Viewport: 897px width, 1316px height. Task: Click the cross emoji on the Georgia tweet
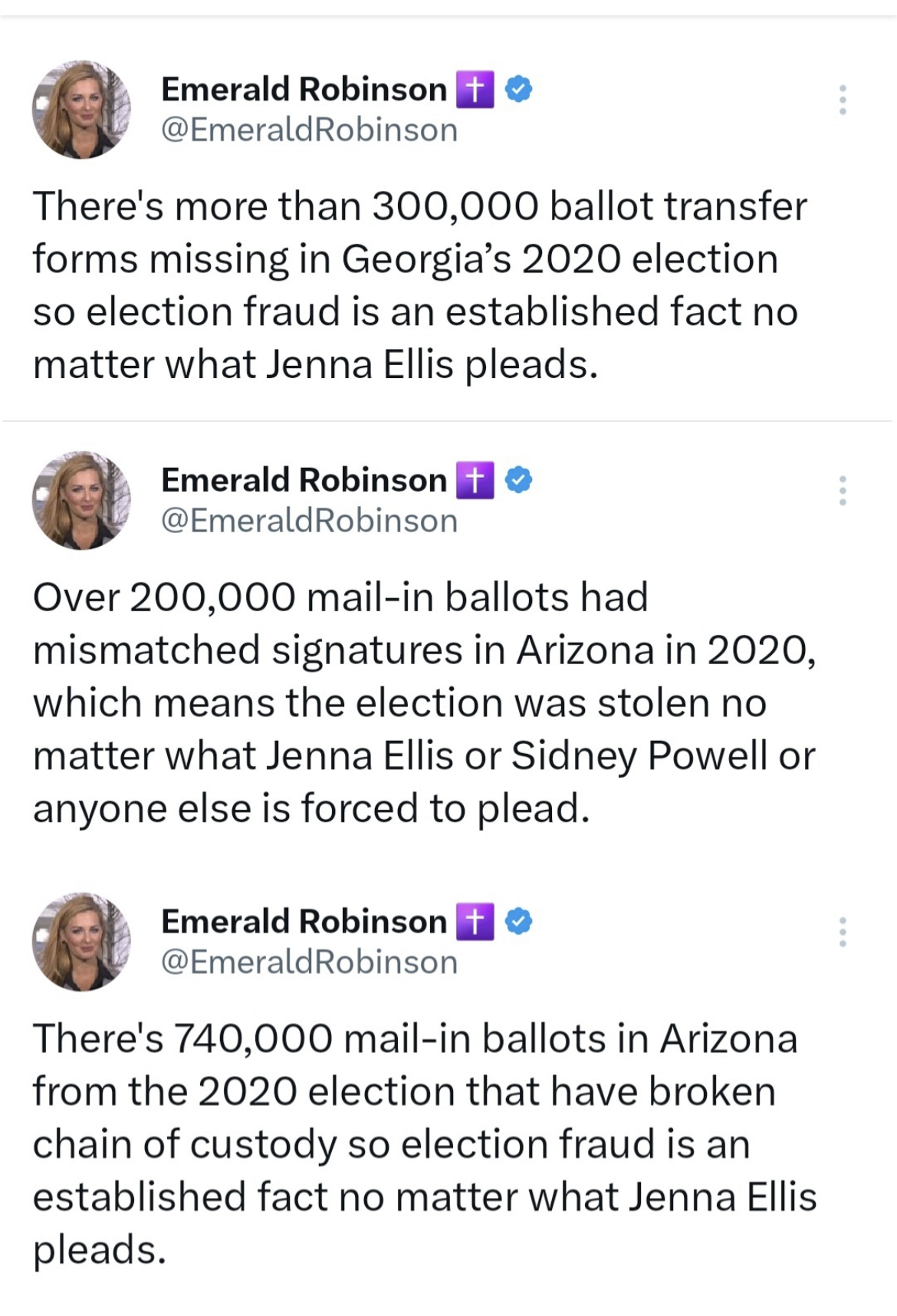point(475,89)
